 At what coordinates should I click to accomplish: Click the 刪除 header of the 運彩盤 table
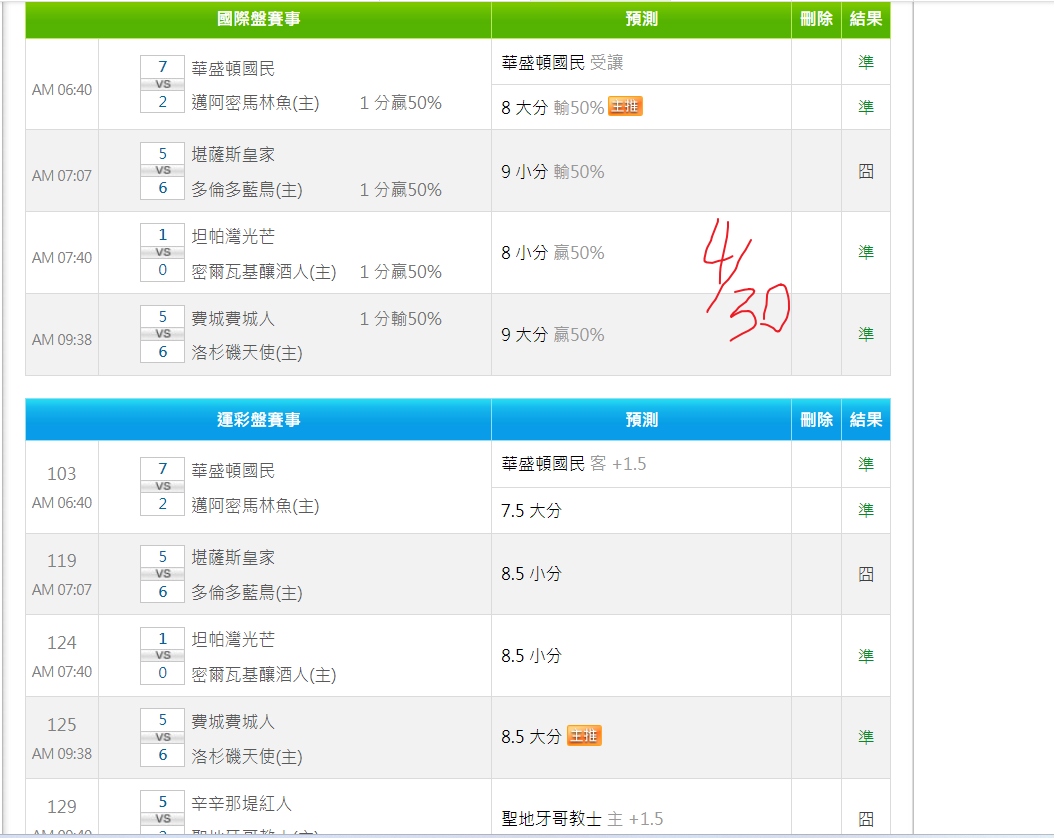coord(816,420)
